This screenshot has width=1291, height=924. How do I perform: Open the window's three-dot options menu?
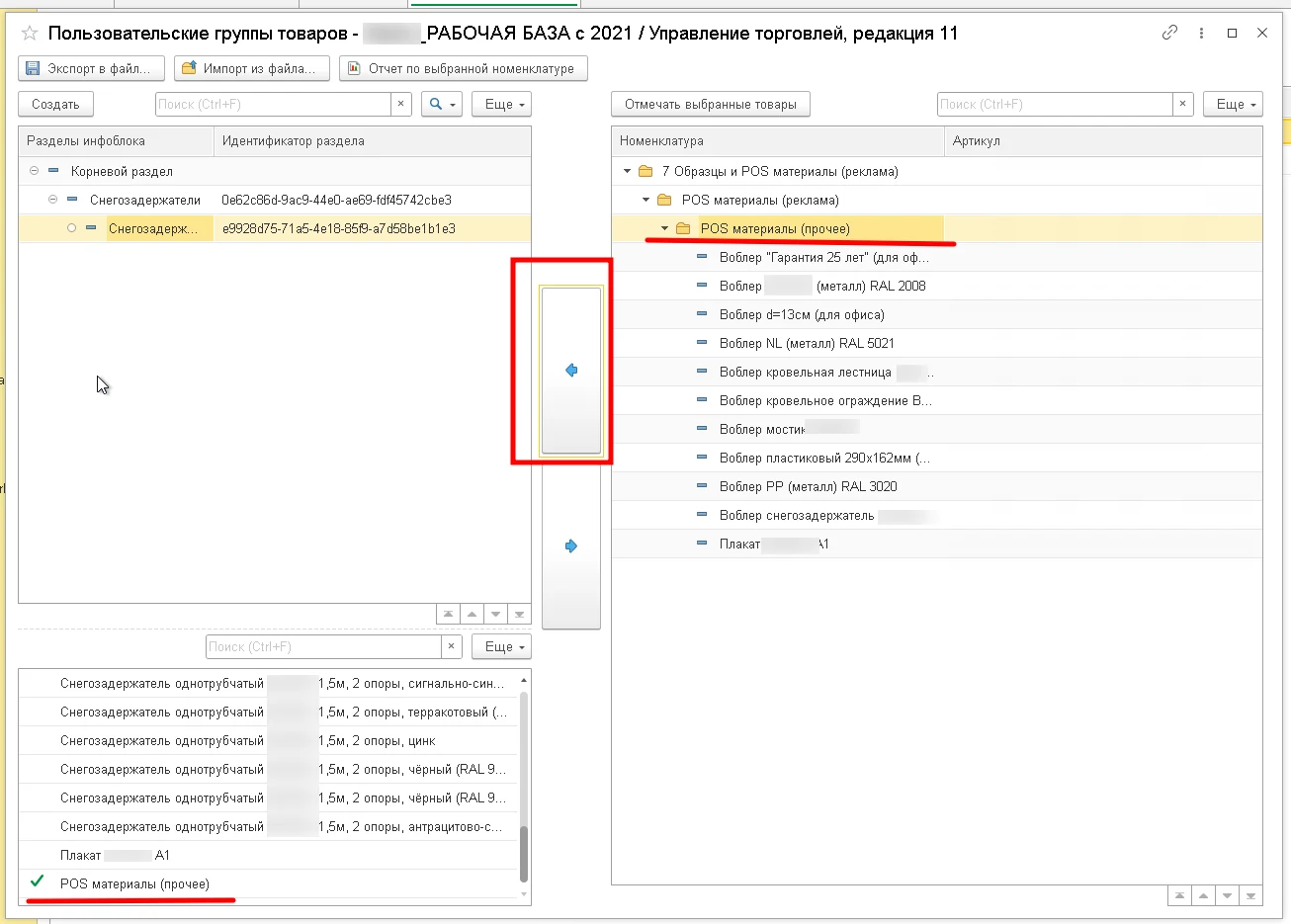[x=1201, y=33]
